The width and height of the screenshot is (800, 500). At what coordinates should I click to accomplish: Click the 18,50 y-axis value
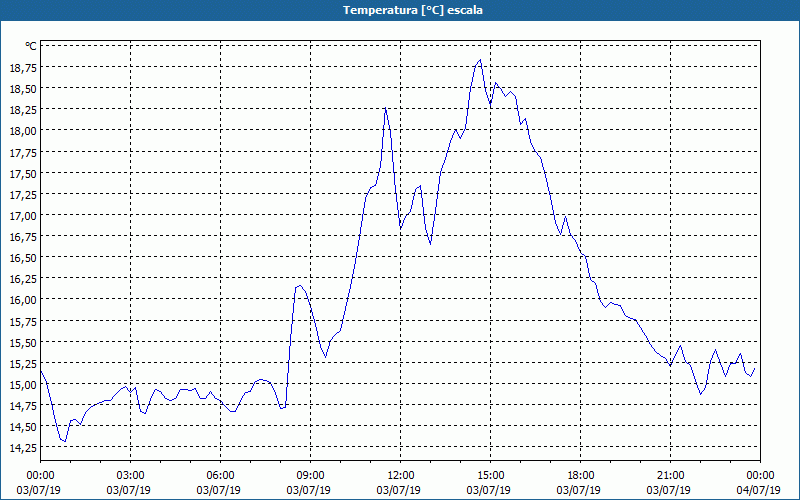pyautogui.click(x=23, y=88)
